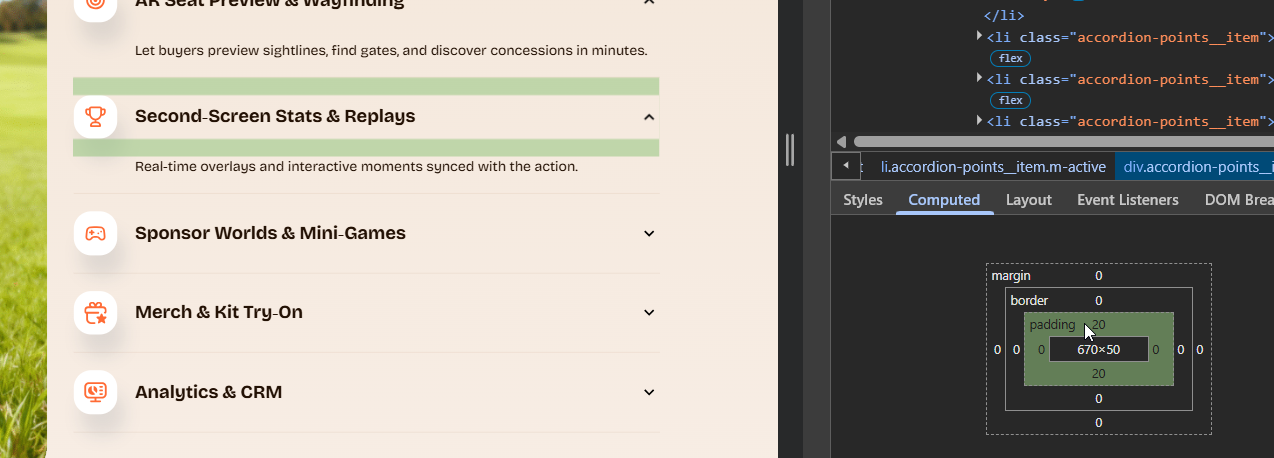The image size is (1274, 458).
Task: Click the trophy icon for Second-Screen Stats
Action: tap(95, 117)
